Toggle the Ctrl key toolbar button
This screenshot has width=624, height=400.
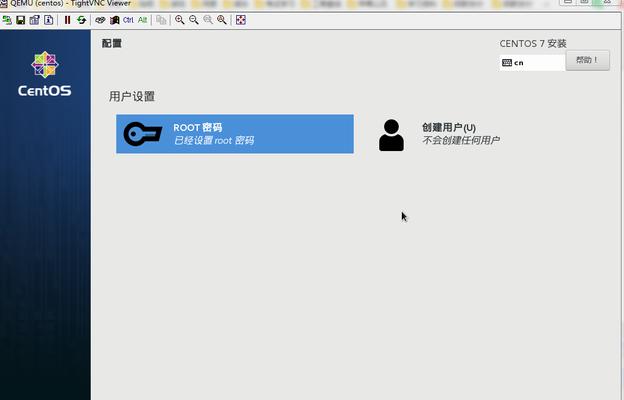(x=128, y=20)
